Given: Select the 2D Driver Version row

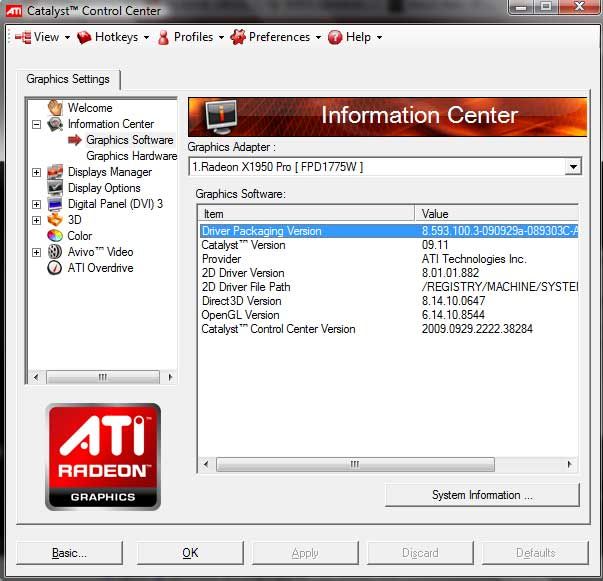Looking at the screenshot, I should pyautogui.click(x=389, y=273).
